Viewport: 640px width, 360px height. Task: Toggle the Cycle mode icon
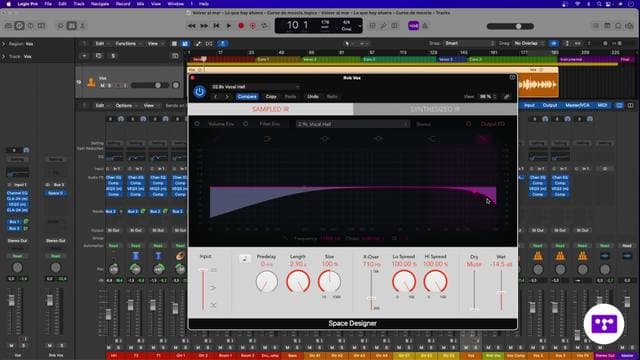[x=264, y=26]
